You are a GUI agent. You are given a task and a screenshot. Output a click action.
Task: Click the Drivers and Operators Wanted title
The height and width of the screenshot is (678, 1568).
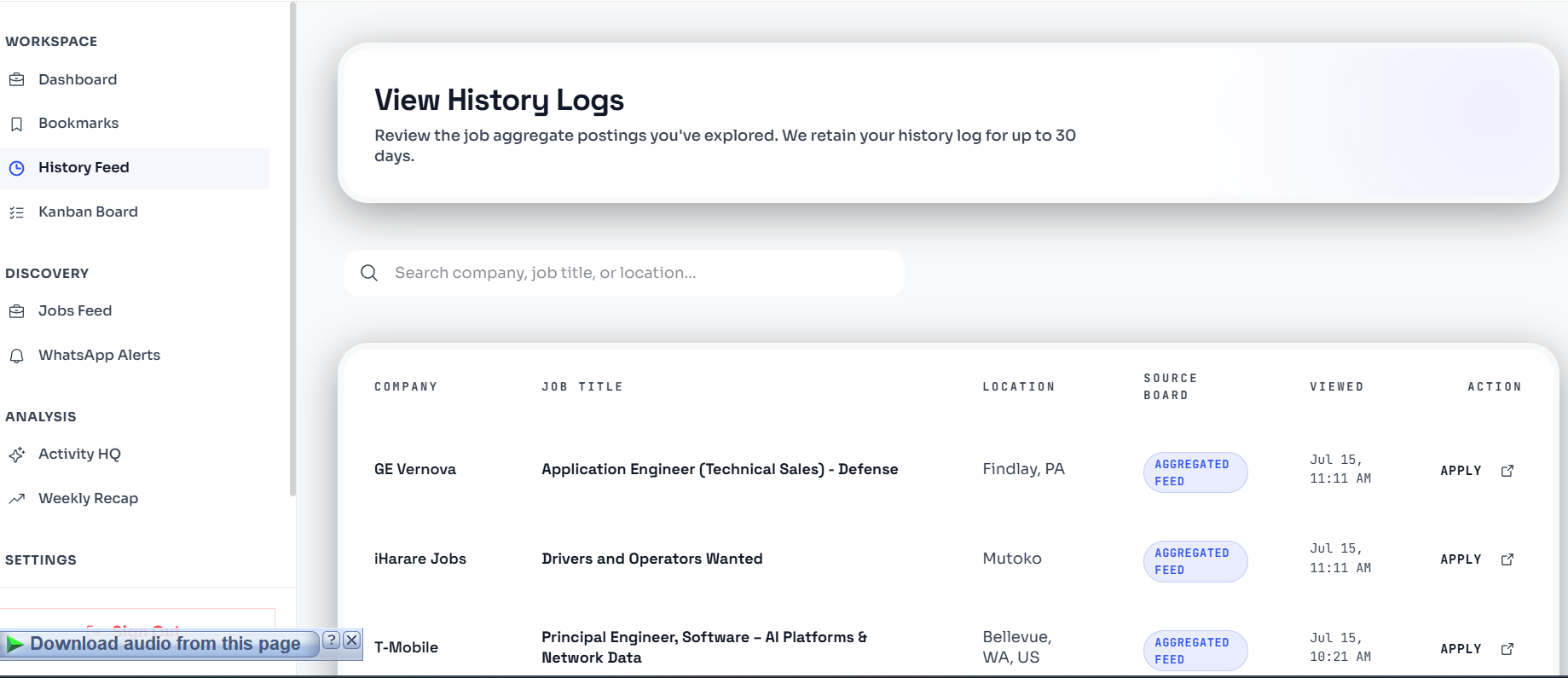[x=652, y=559]
